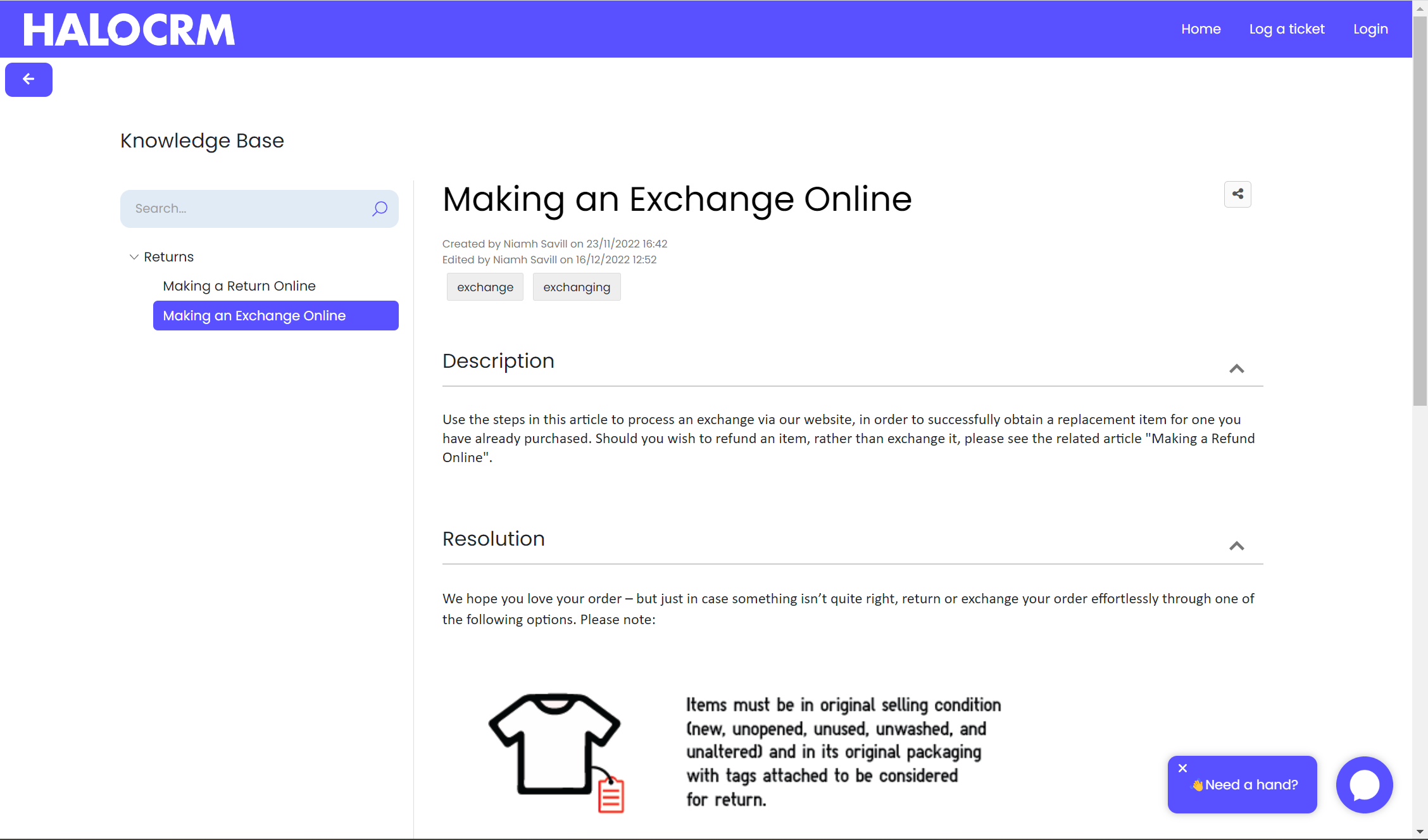Click the t-shirt return policy image
This screenshot has width=1428, height=840.
pyautogui.click(x=556, y=752)
